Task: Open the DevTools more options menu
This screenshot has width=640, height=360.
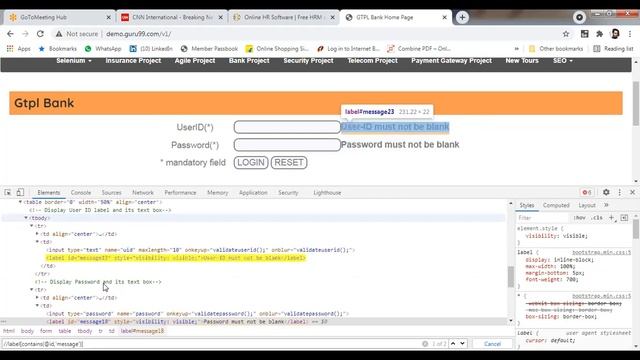Action: [620, 192]
